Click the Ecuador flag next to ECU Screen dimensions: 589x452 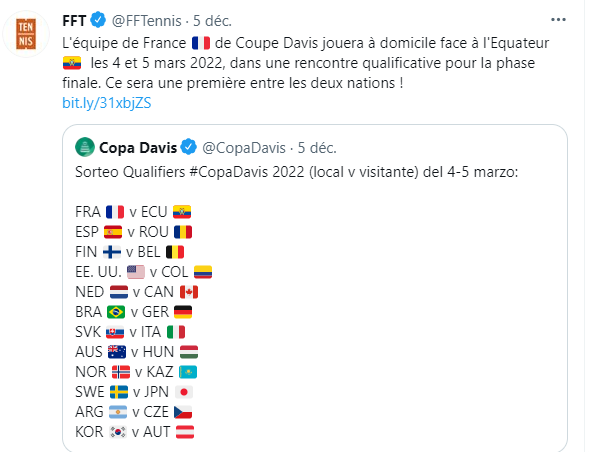182,212
